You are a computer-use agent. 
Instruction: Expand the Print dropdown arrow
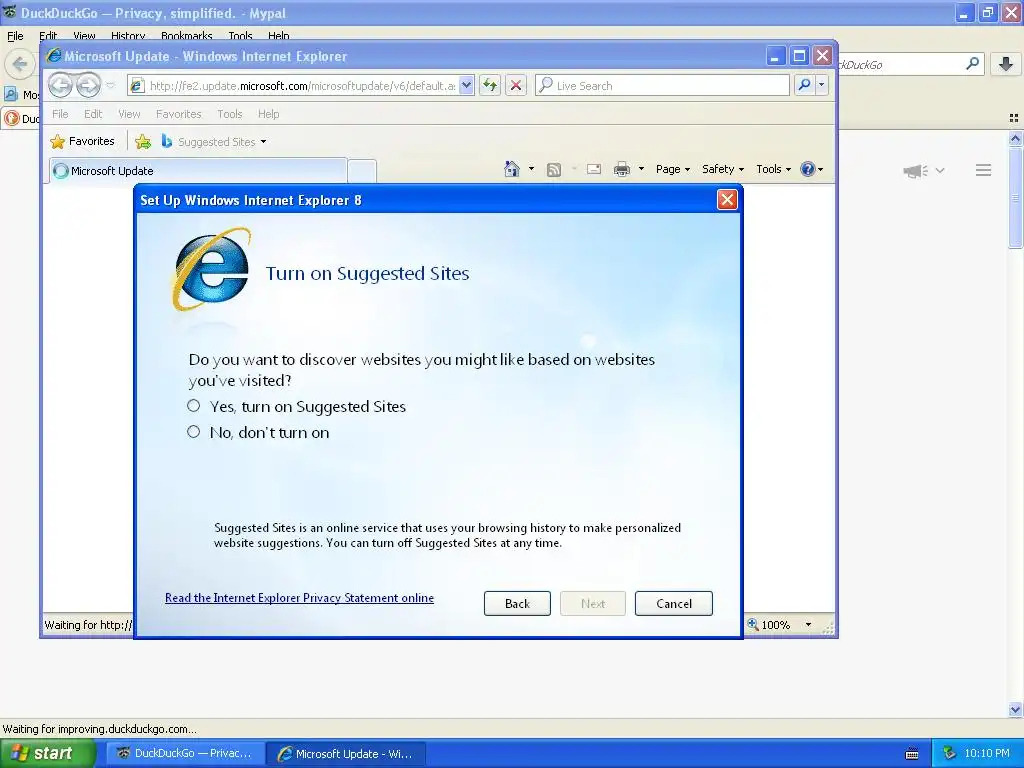[641, 169]
